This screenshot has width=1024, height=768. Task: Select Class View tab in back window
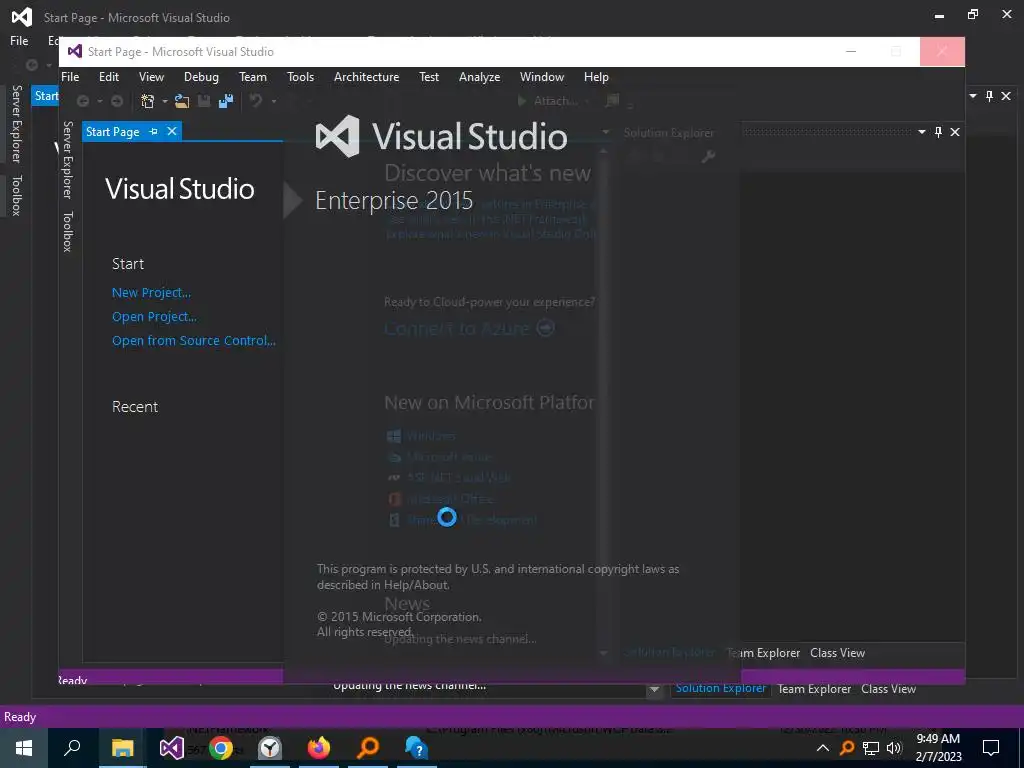coord(888,689)
